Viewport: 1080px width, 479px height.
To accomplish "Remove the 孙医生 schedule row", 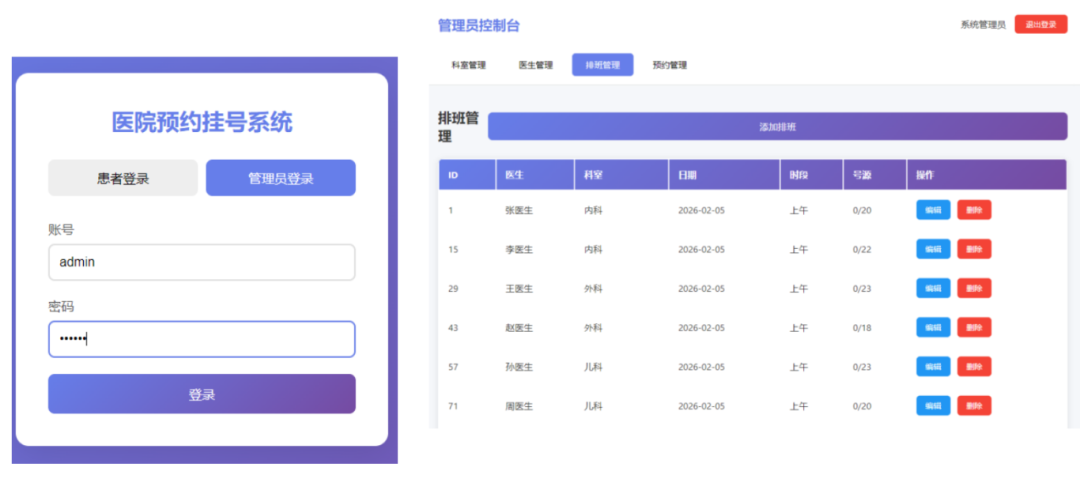I will pos(974,366).
